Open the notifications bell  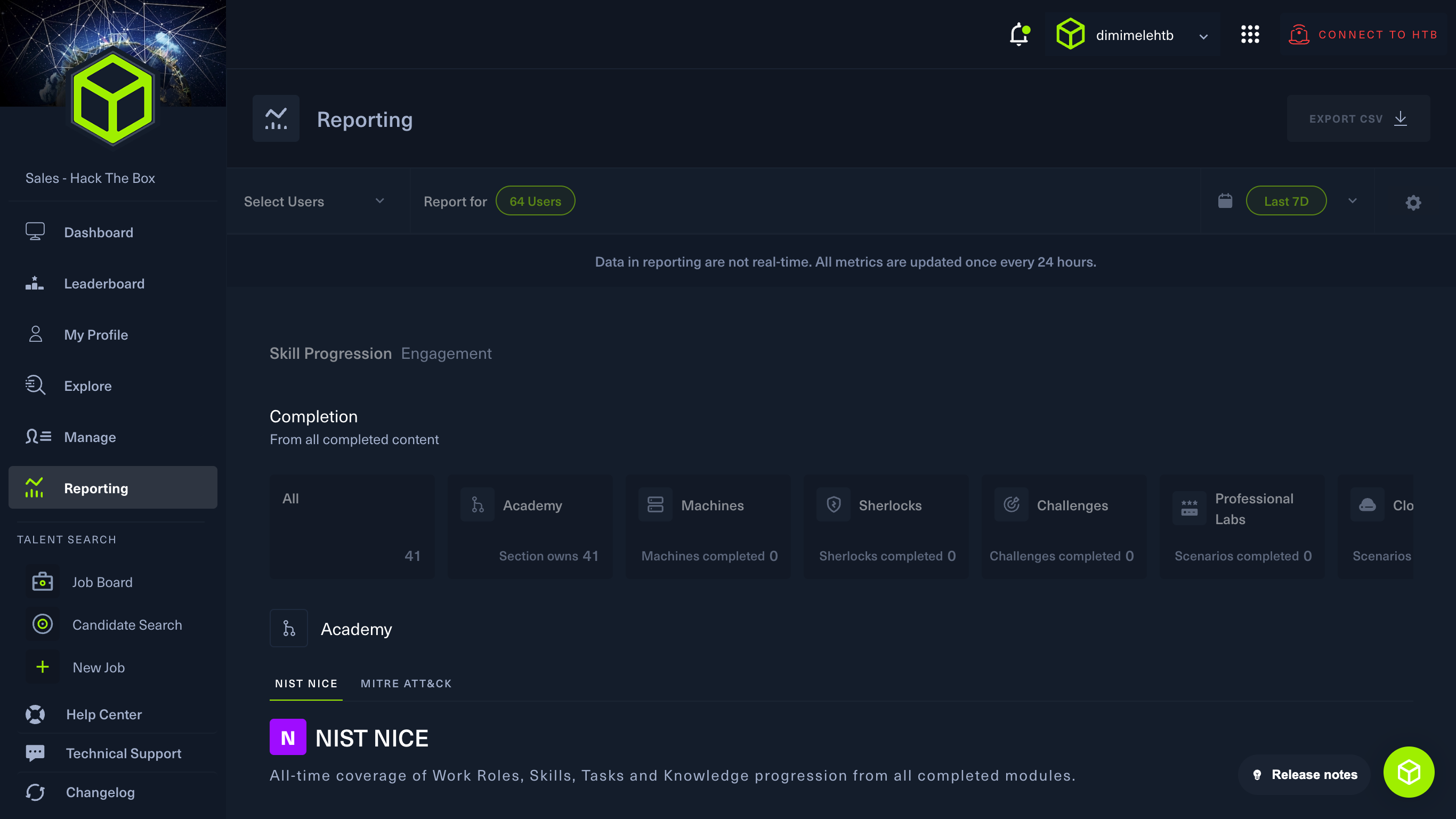coord(1019,35)
